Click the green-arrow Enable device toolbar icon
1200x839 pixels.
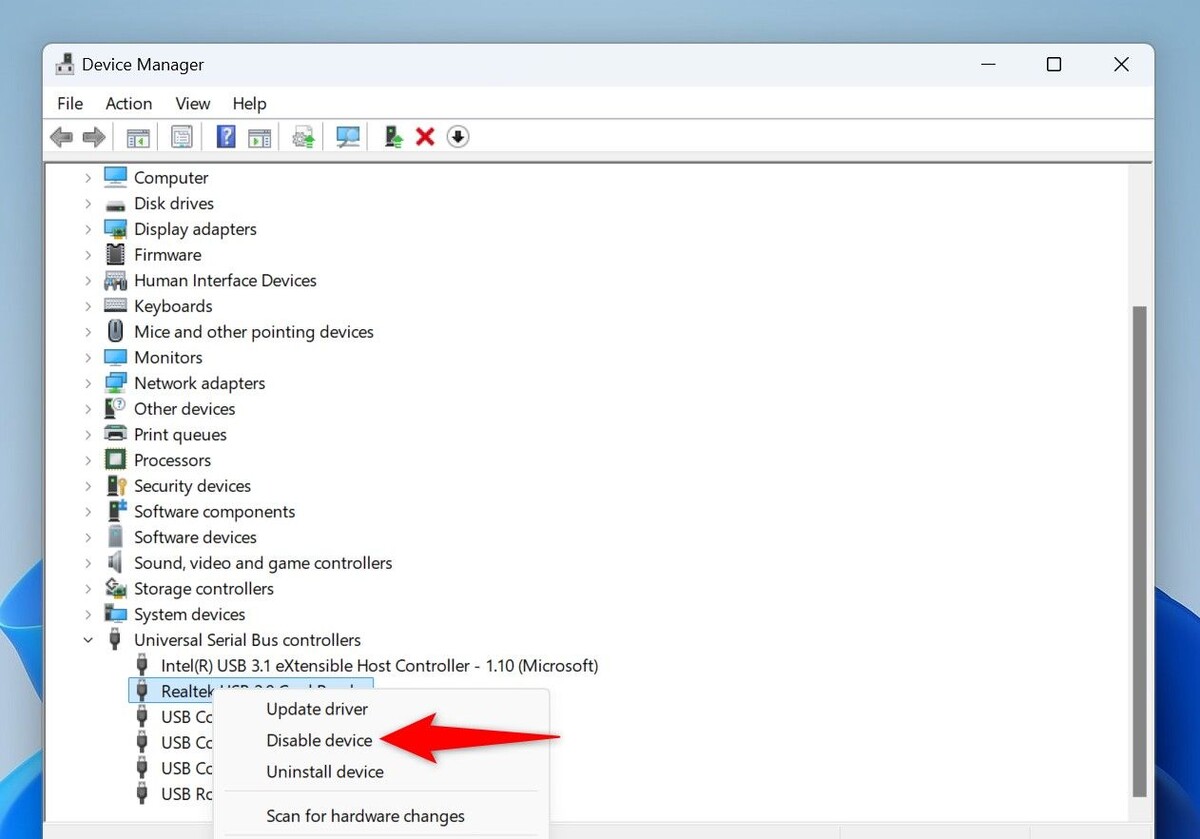coord(393,137)
